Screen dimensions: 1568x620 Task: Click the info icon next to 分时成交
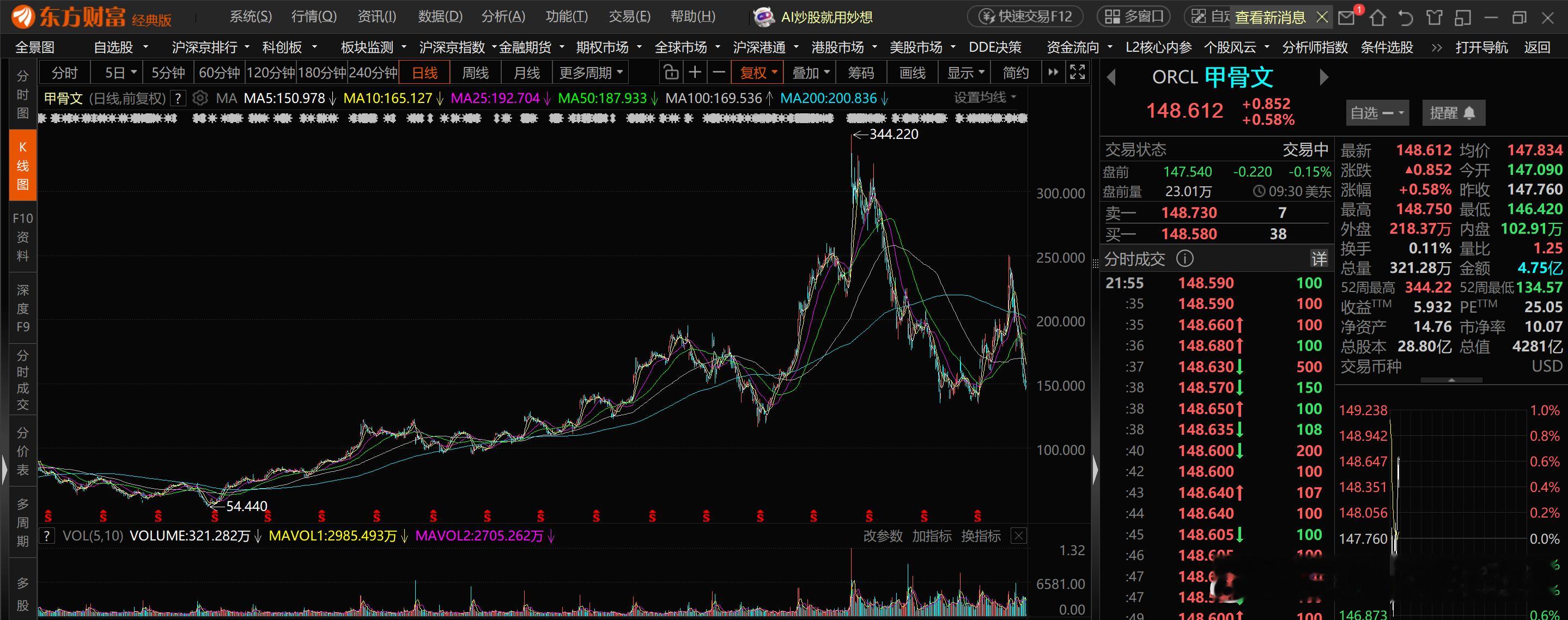1184,259
